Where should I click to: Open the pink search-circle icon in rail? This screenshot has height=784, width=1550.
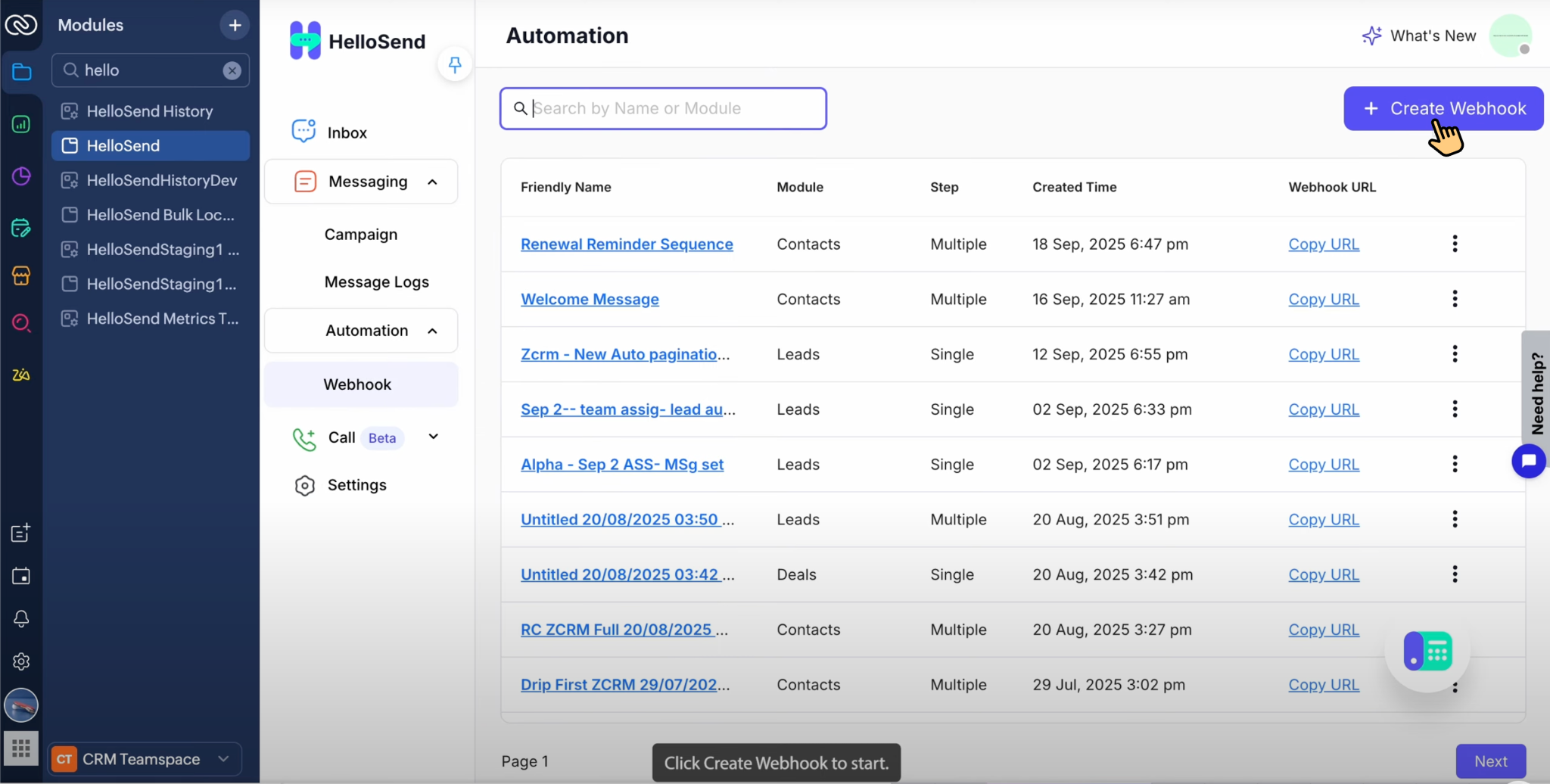[x=21, y=324]
